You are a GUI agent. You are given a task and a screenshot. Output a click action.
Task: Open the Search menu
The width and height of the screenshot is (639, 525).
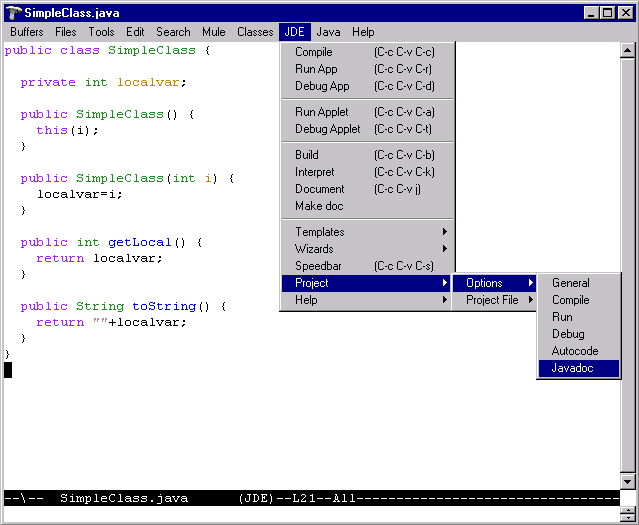(173, 32)
